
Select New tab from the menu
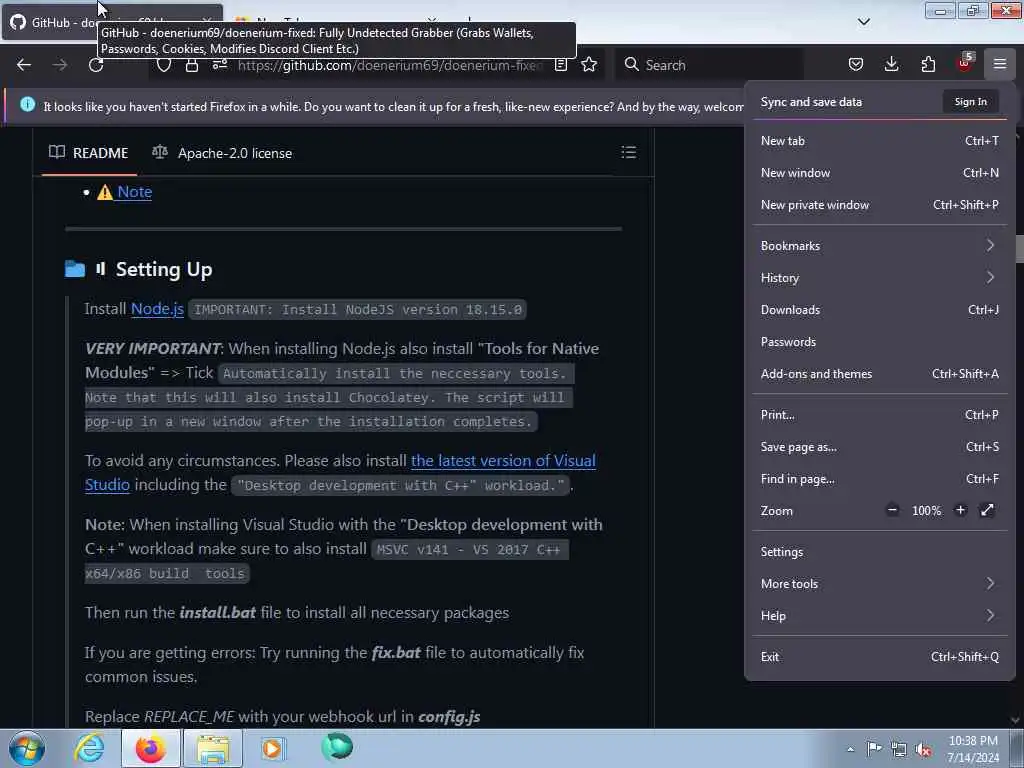(879, 140)
